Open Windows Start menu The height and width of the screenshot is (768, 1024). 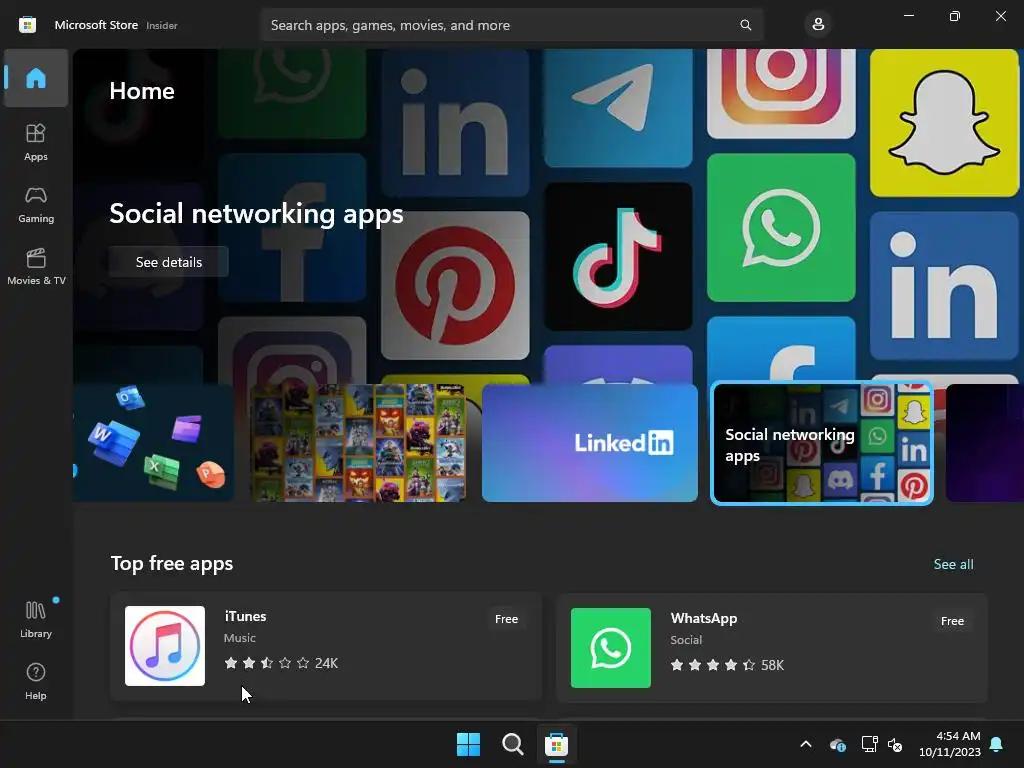468,744
